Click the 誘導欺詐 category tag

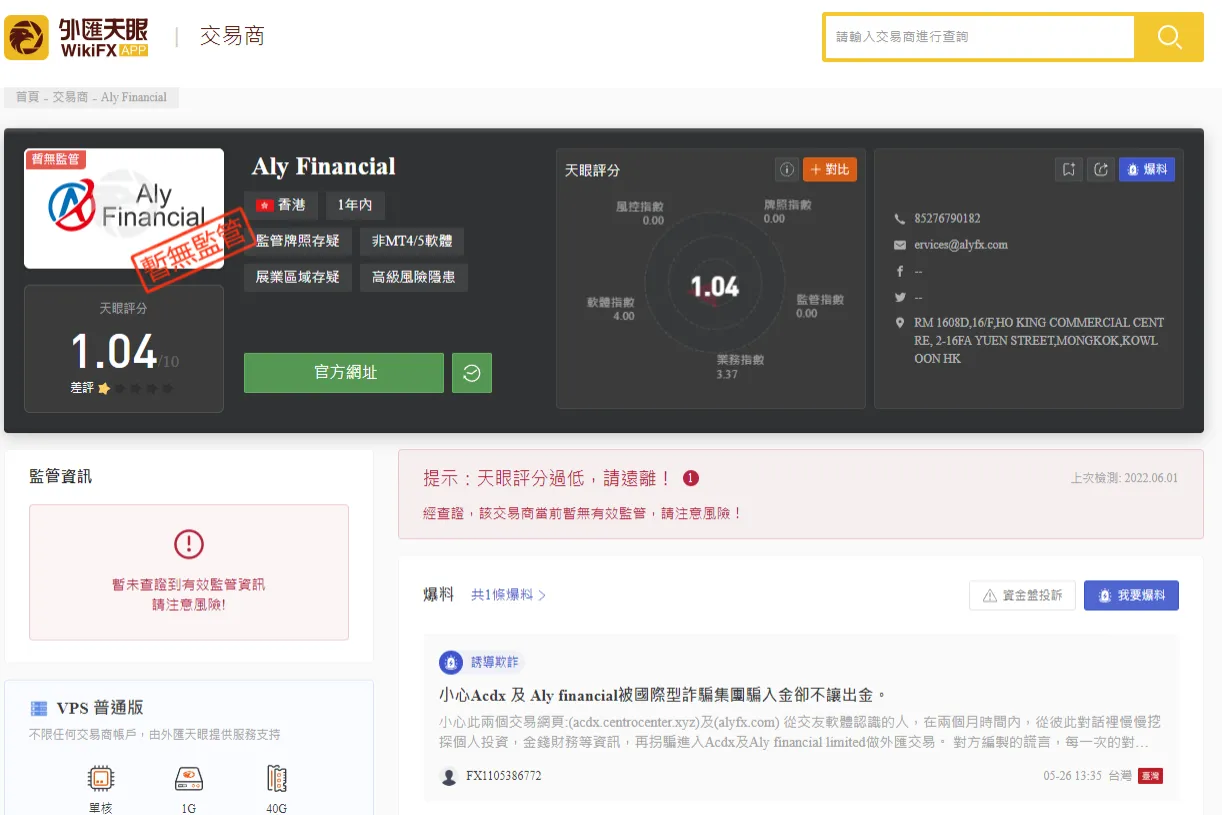[481, 662]
